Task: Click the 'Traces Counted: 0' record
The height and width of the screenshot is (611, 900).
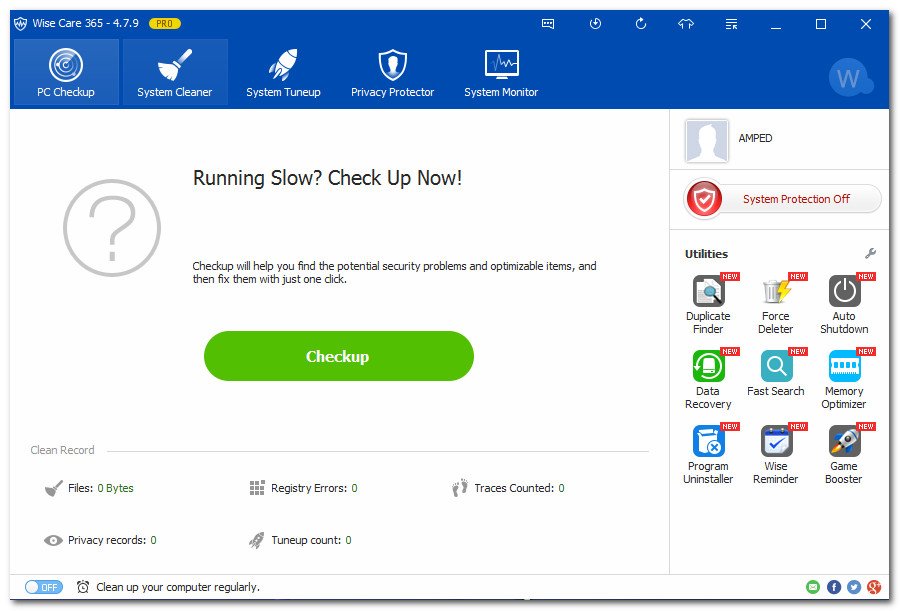Action: 508,488
